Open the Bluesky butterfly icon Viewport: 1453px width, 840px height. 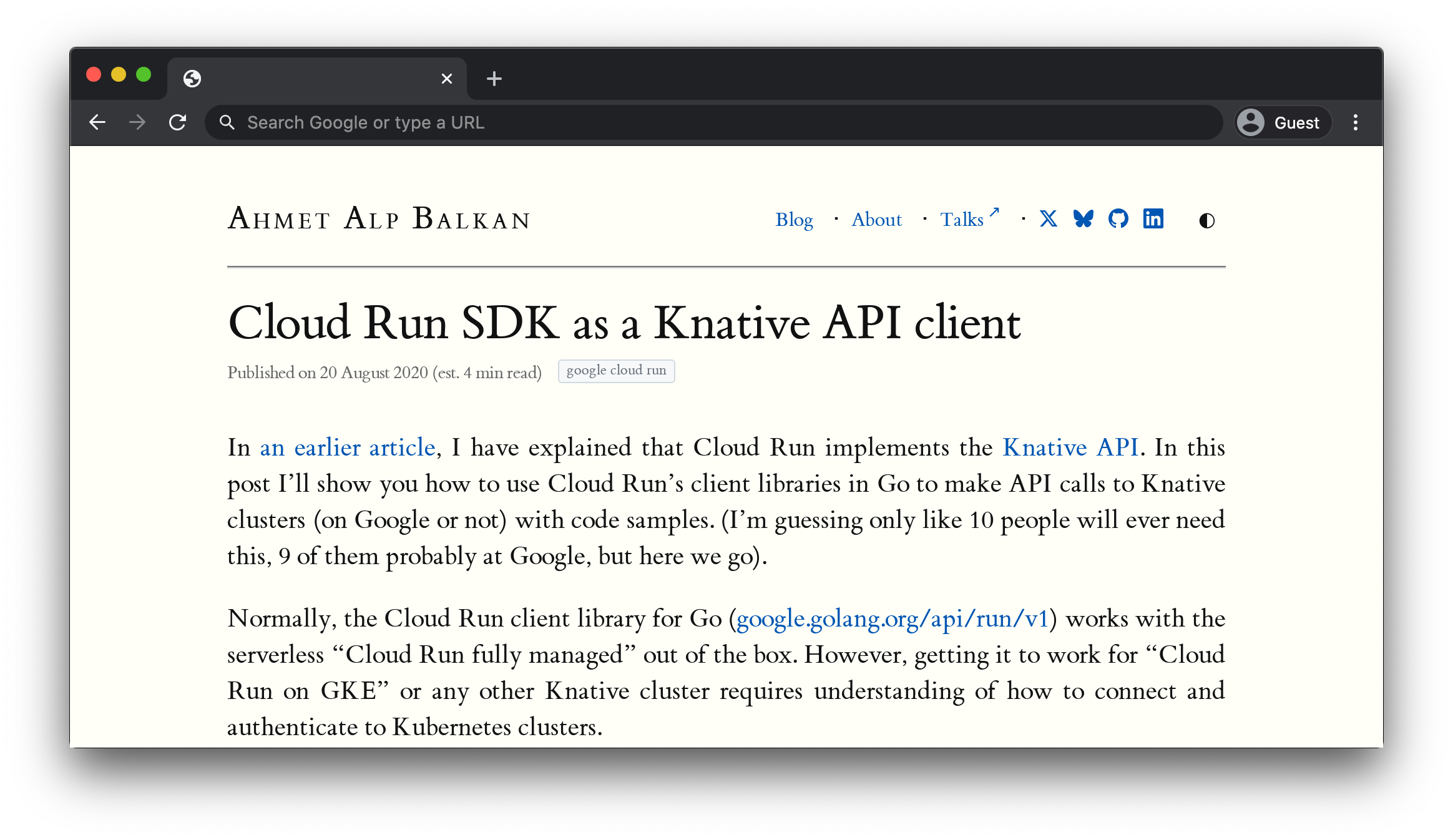pyautogui.click(x=1084, y=219)
